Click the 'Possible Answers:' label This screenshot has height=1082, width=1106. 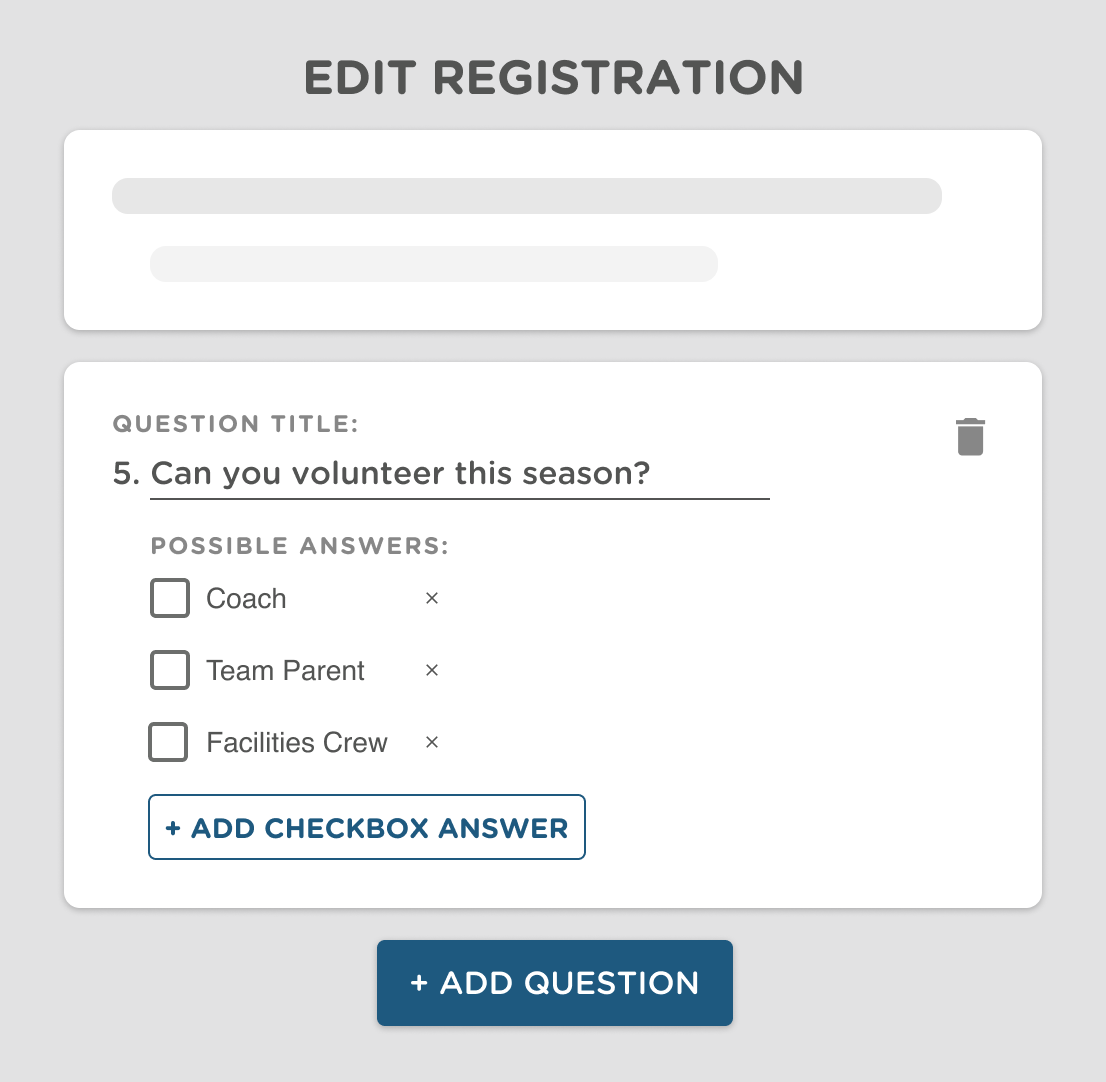298,546
